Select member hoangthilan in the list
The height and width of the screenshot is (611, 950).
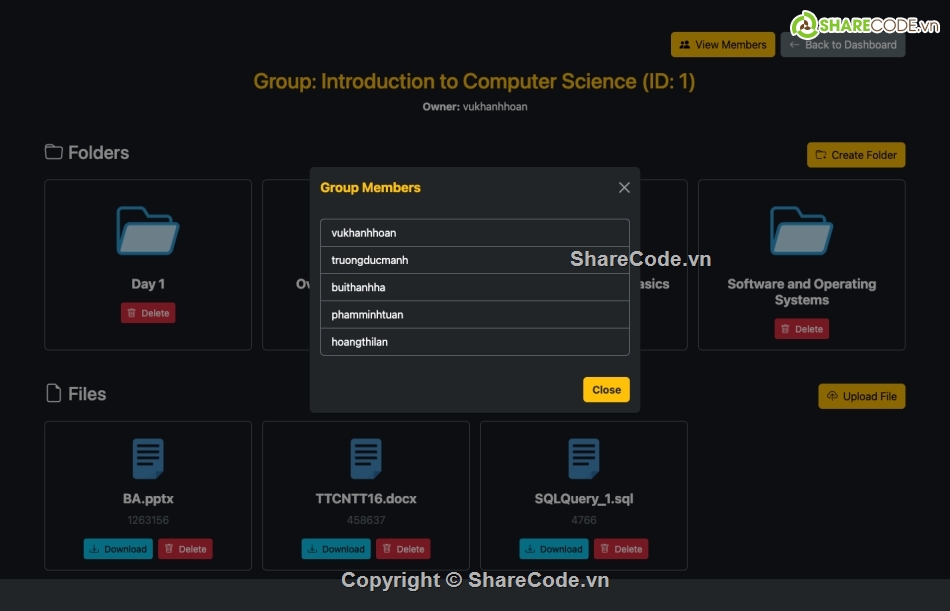(x=474, y=342)
